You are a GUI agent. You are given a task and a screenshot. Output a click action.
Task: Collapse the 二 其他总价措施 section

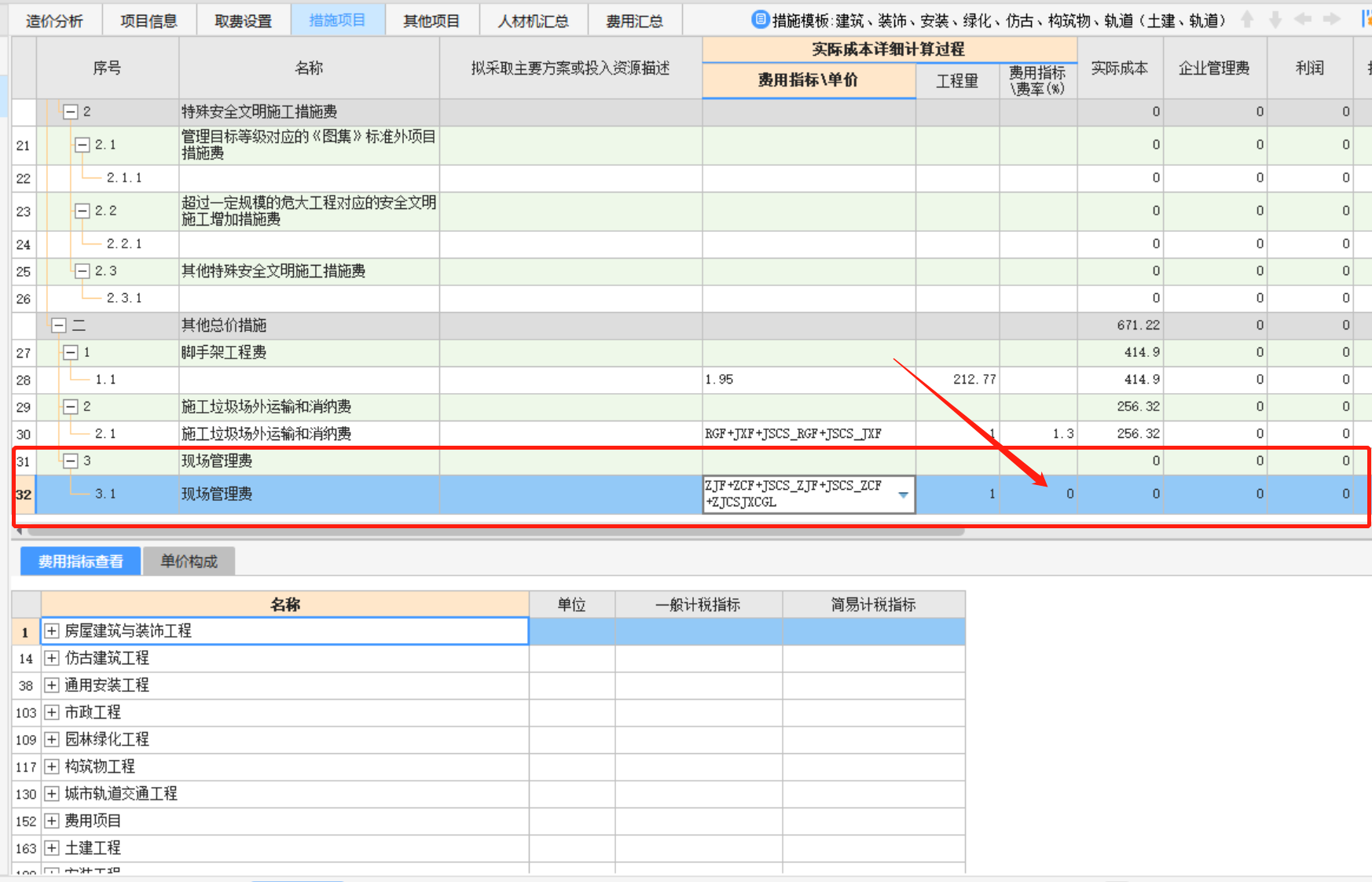(59, 325)
